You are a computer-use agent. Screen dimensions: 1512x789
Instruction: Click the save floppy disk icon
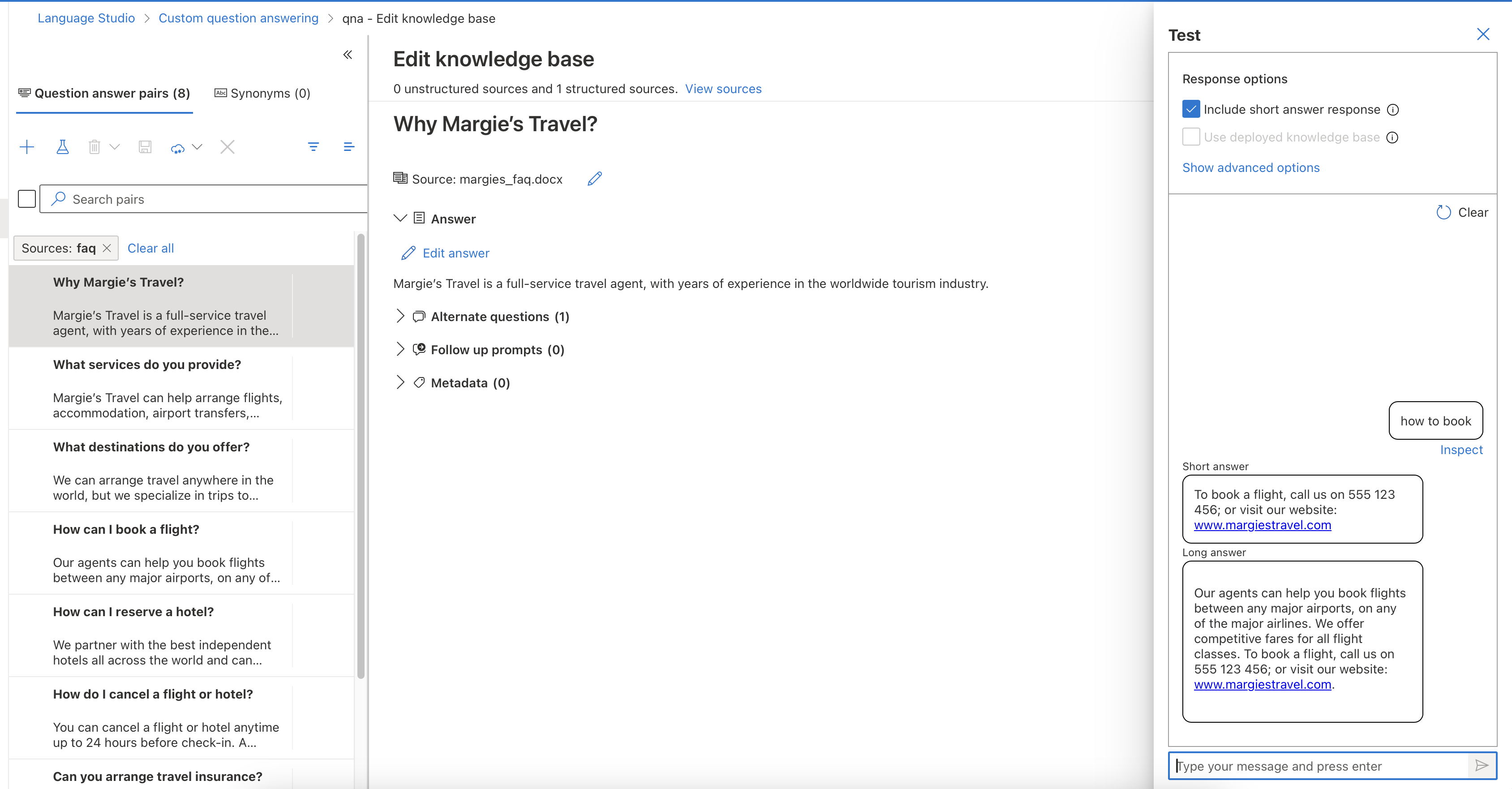coord(145,147)
